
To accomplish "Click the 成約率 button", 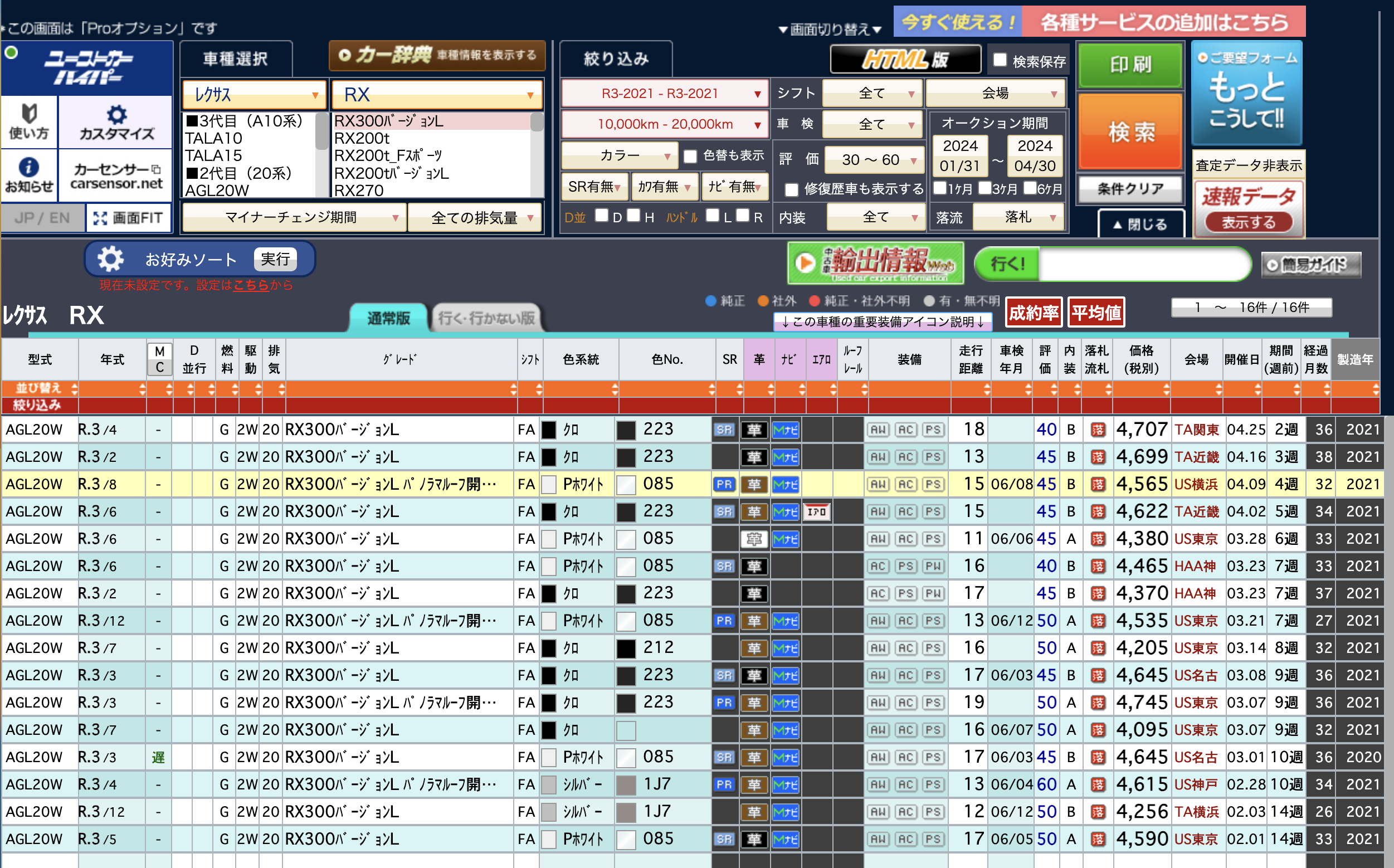I will 1034,313.
